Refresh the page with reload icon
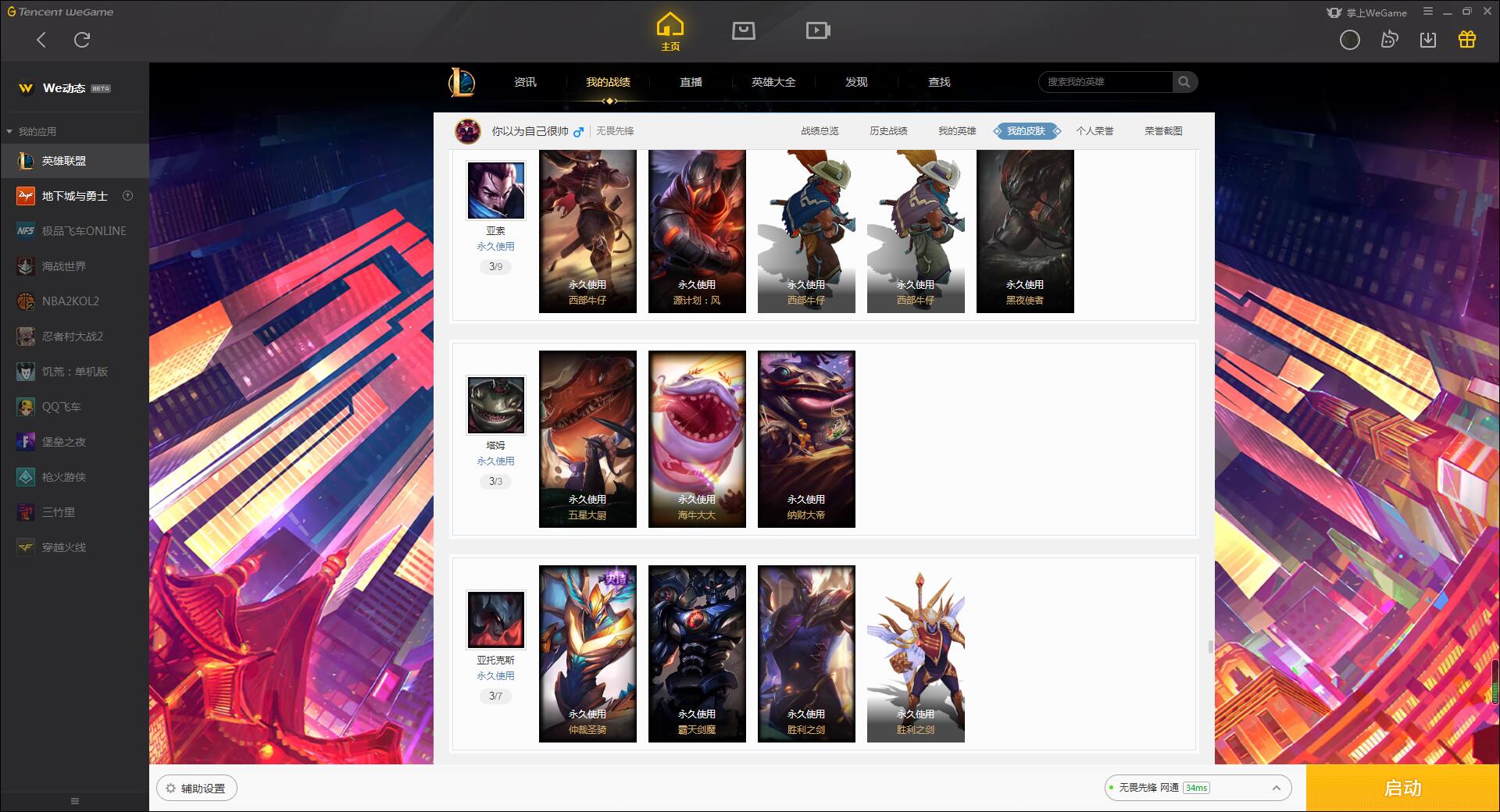Image resolution: width=1500 pixels, height=812 pixels. coord(82,40)
